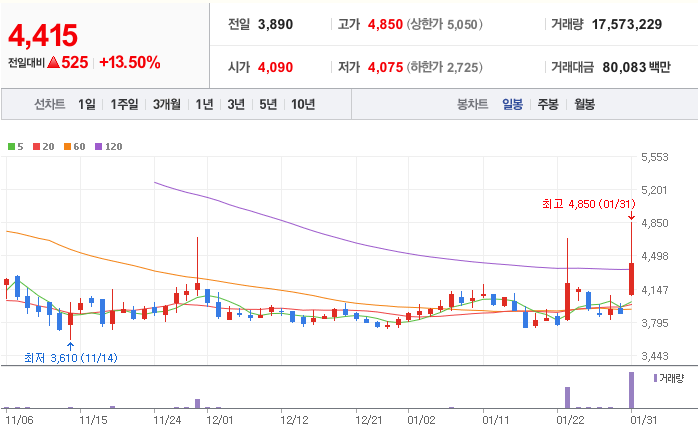Screen dimensions: 698x444
Task: Click the 거래량 17,573,229 value
Action: coord(627,24)
